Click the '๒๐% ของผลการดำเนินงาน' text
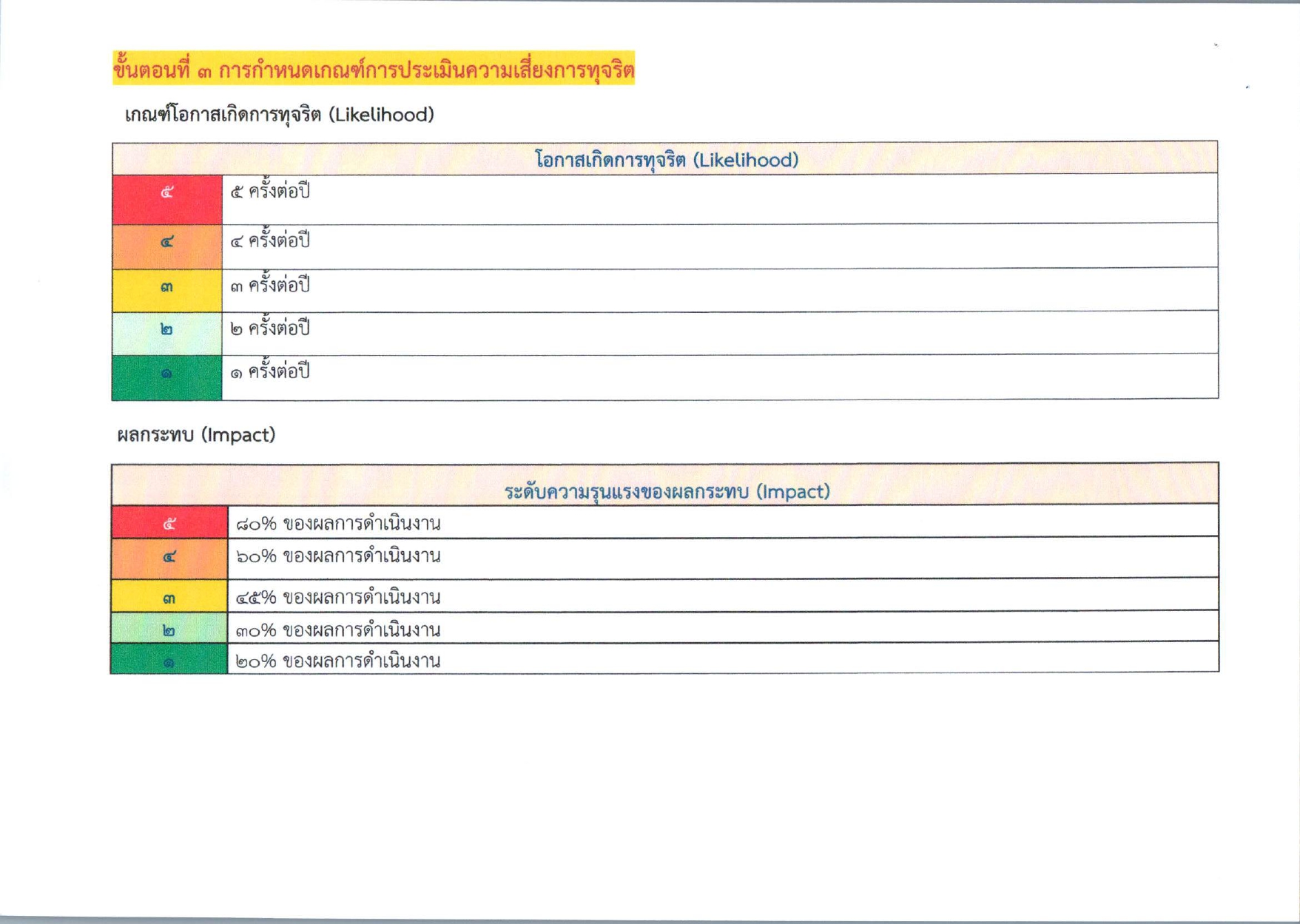Image resolution: width=1300 pixels, height=924 pixels. click(x=338, y=661)
